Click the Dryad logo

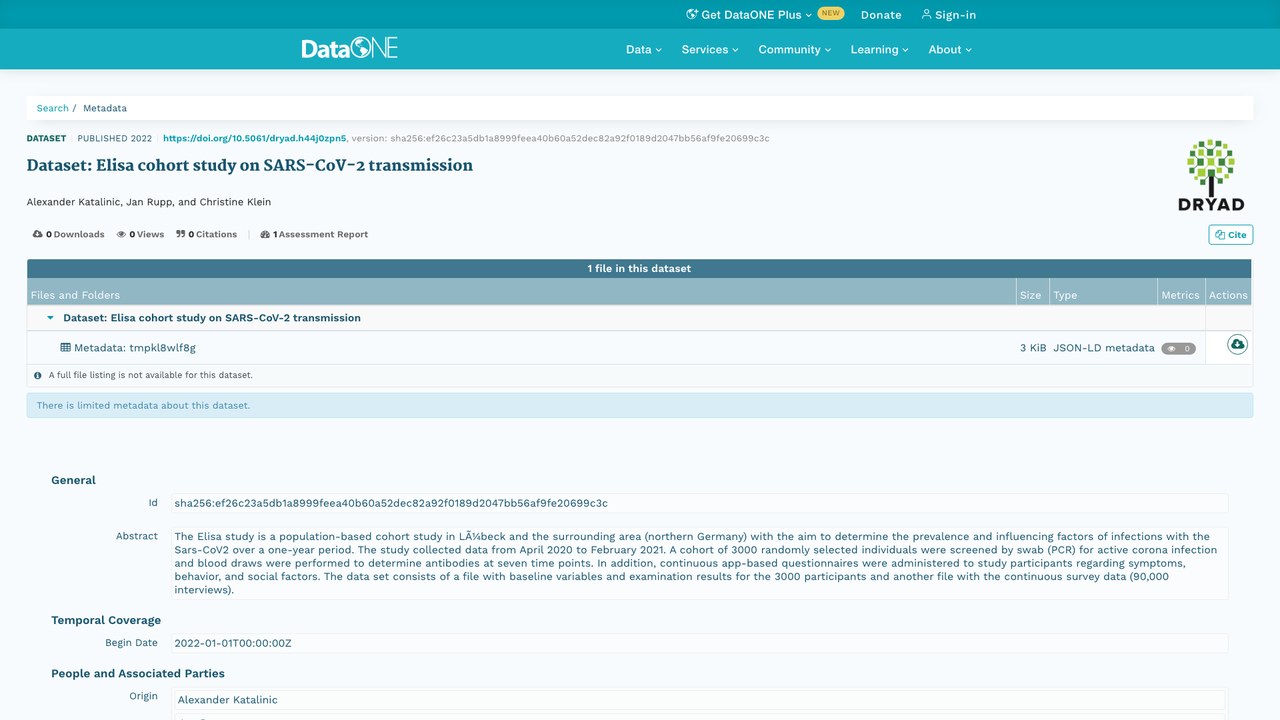(1211, 175)
